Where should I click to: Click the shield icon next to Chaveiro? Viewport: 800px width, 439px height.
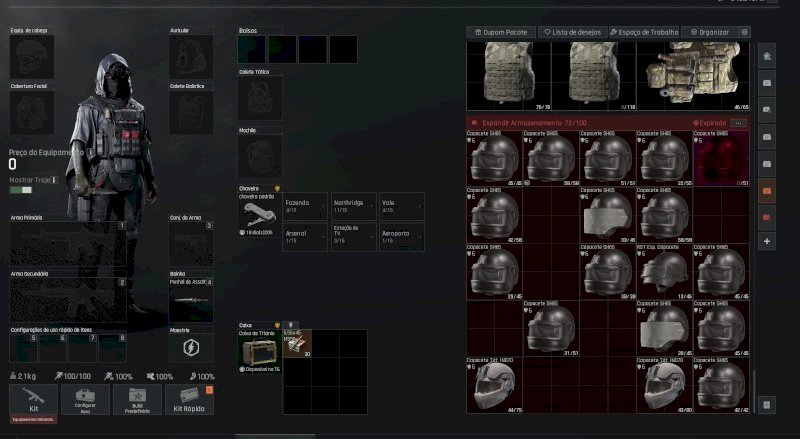tap(278, 188)
